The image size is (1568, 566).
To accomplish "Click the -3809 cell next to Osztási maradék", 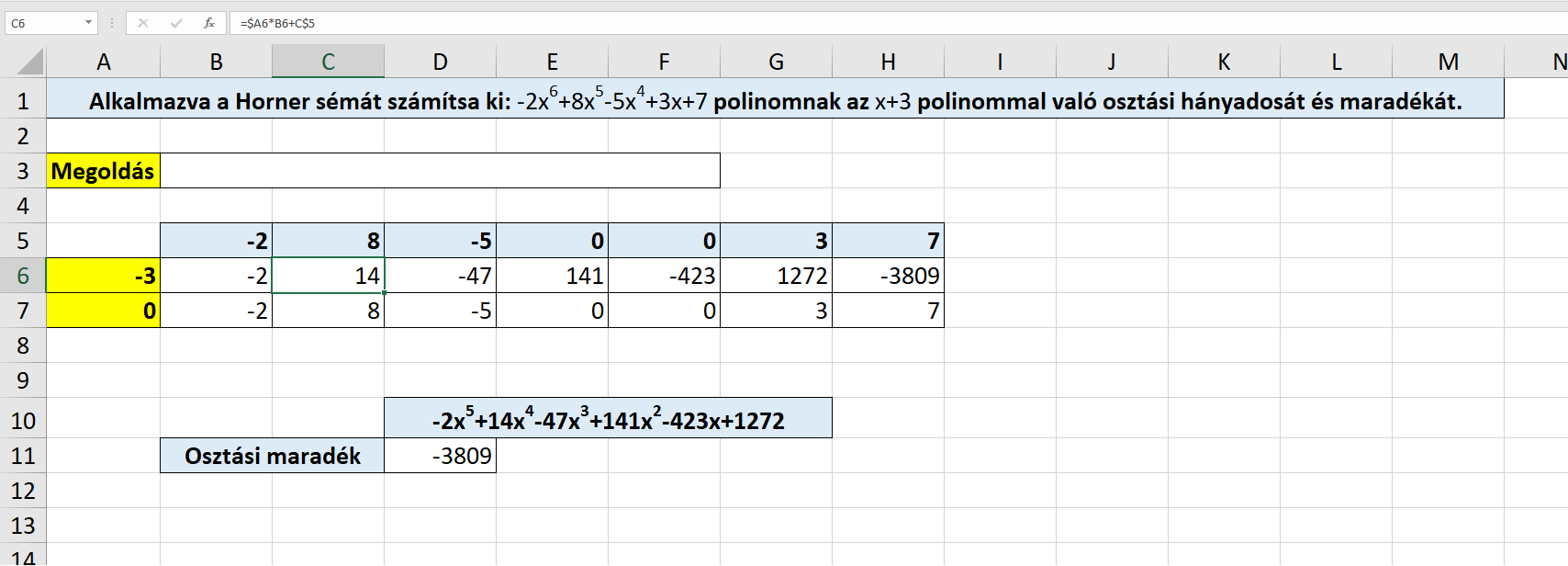I will [441, 456].
